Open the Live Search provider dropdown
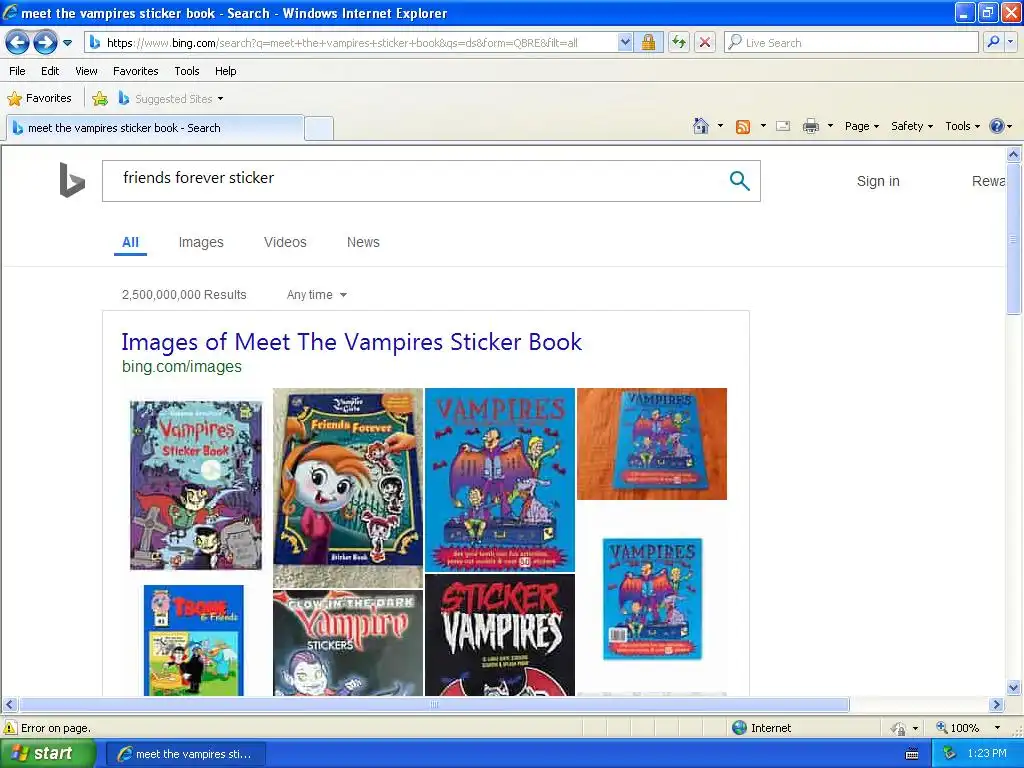 click(x=1011, y=43)
